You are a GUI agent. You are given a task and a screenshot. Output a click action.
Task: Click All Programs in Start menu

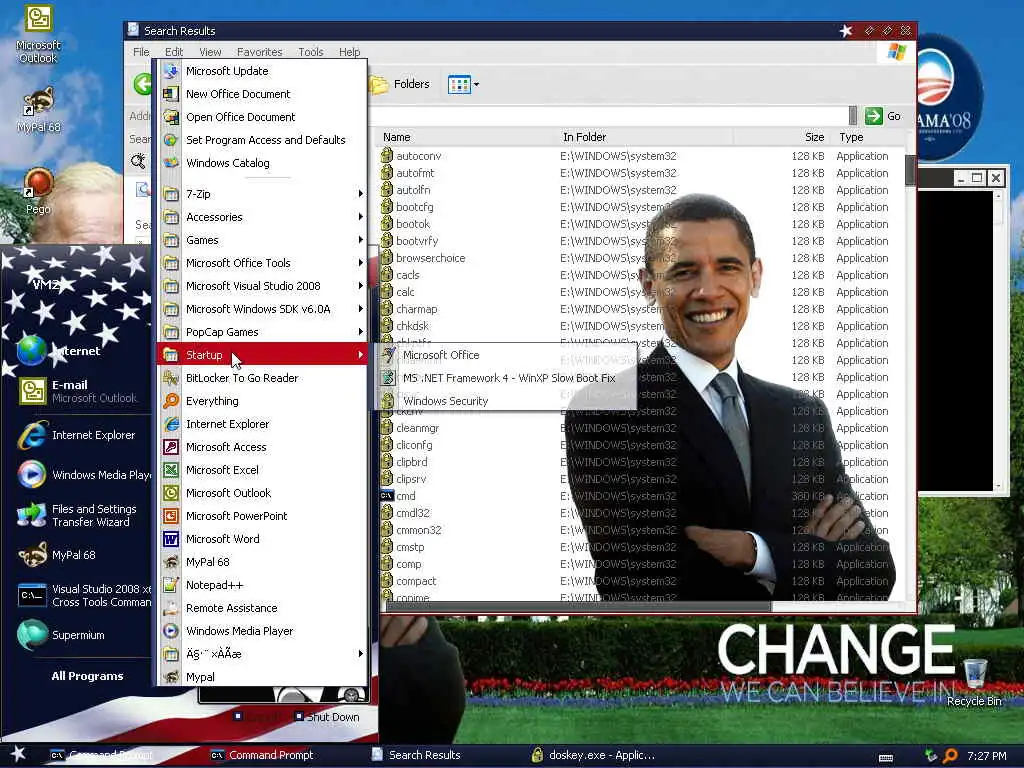(88, 677)
